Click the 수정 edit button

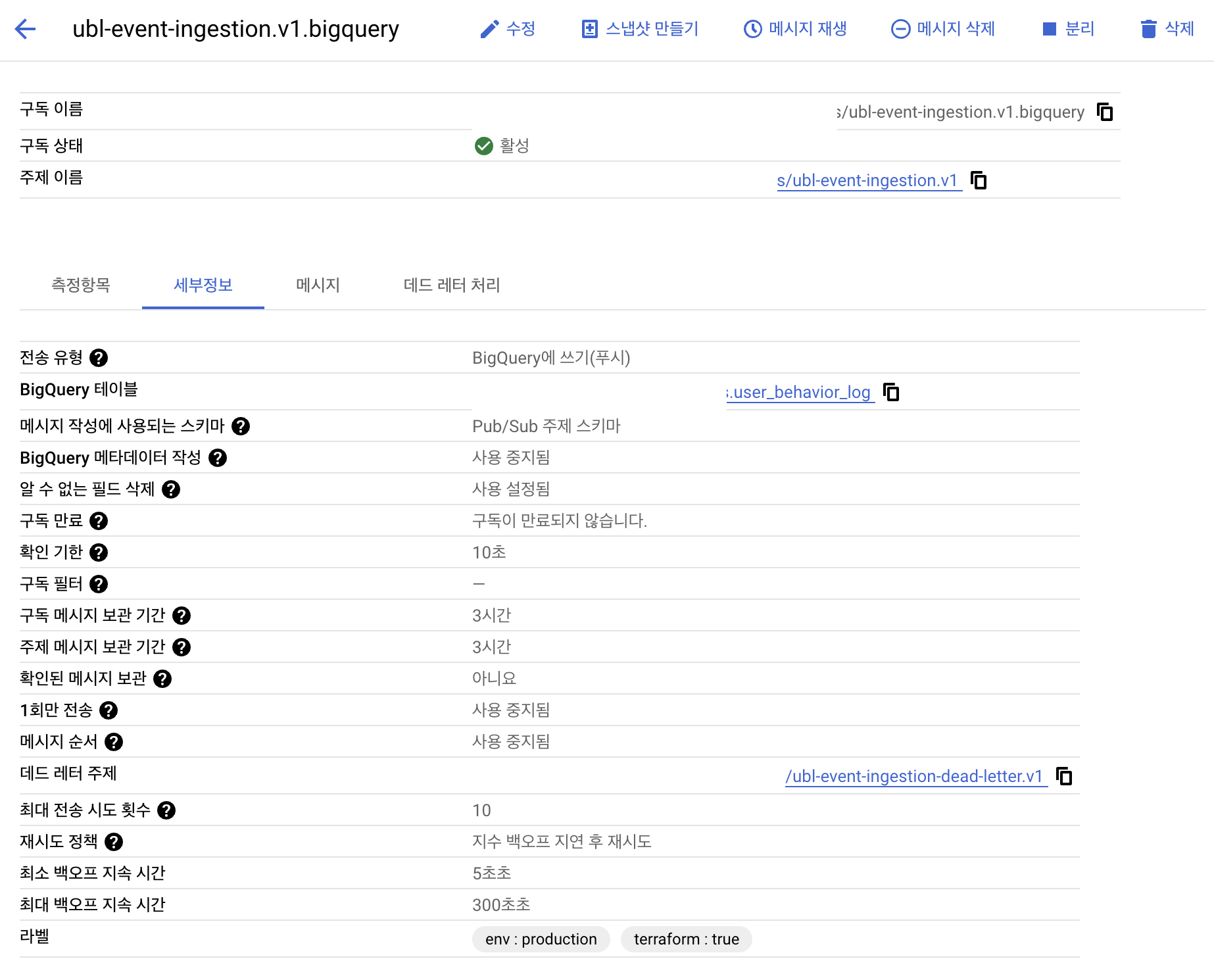pos(508,29)
